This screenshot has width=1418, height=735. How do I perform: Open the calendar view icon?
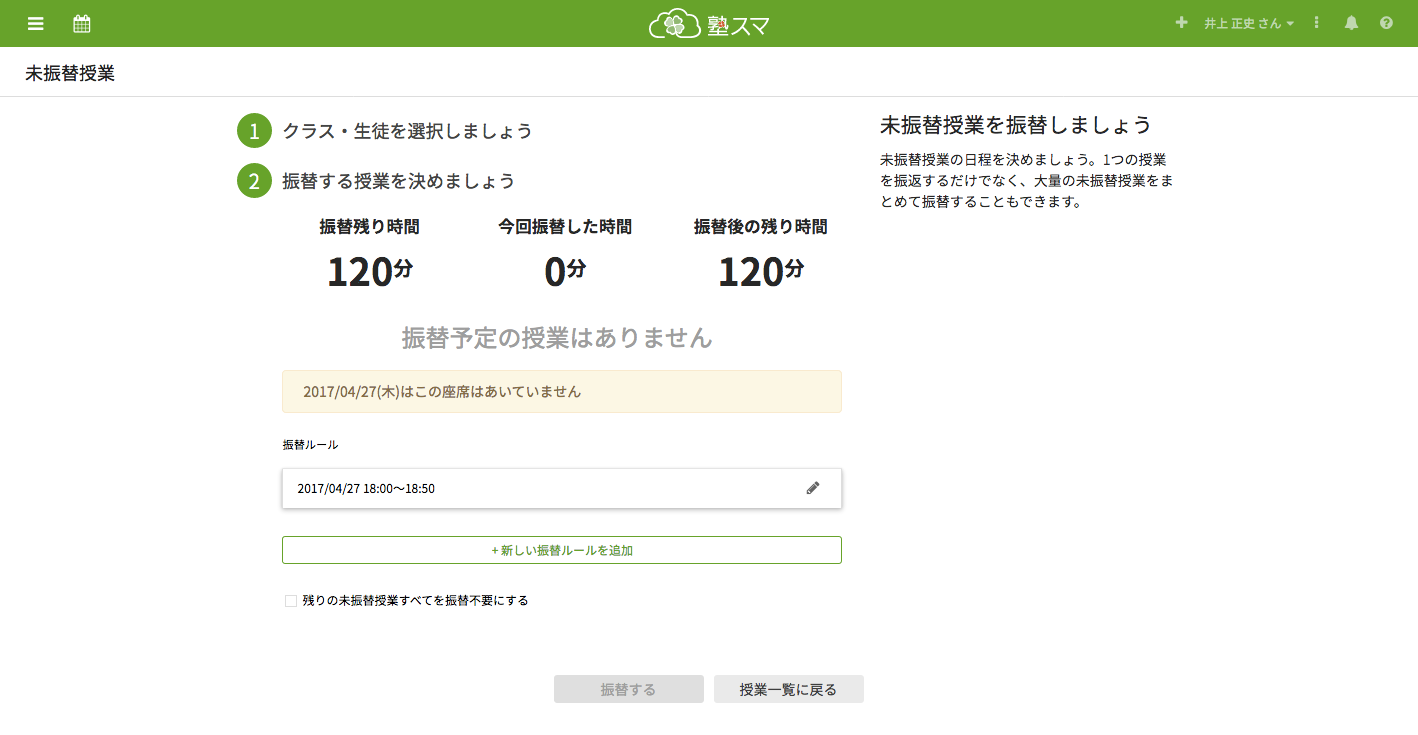(x=82, y=23)
